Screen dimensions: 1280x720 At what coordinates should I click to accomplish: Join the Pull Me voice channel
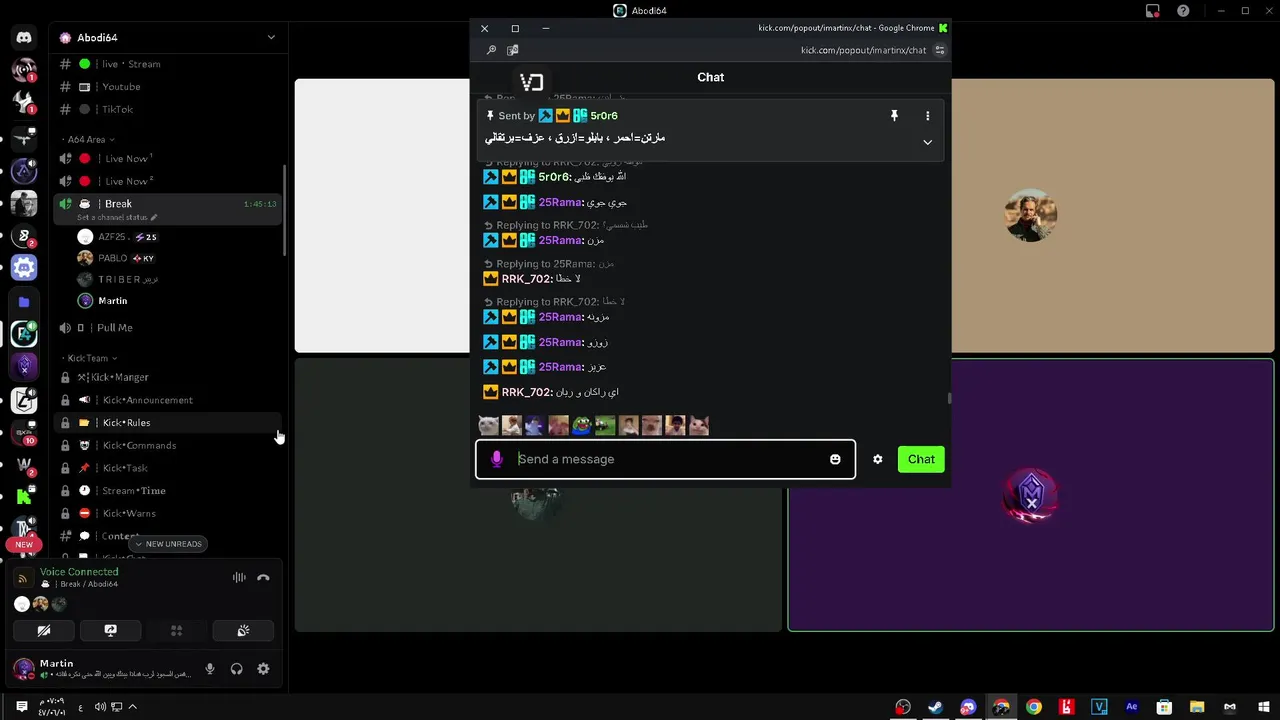coord(167,328)
